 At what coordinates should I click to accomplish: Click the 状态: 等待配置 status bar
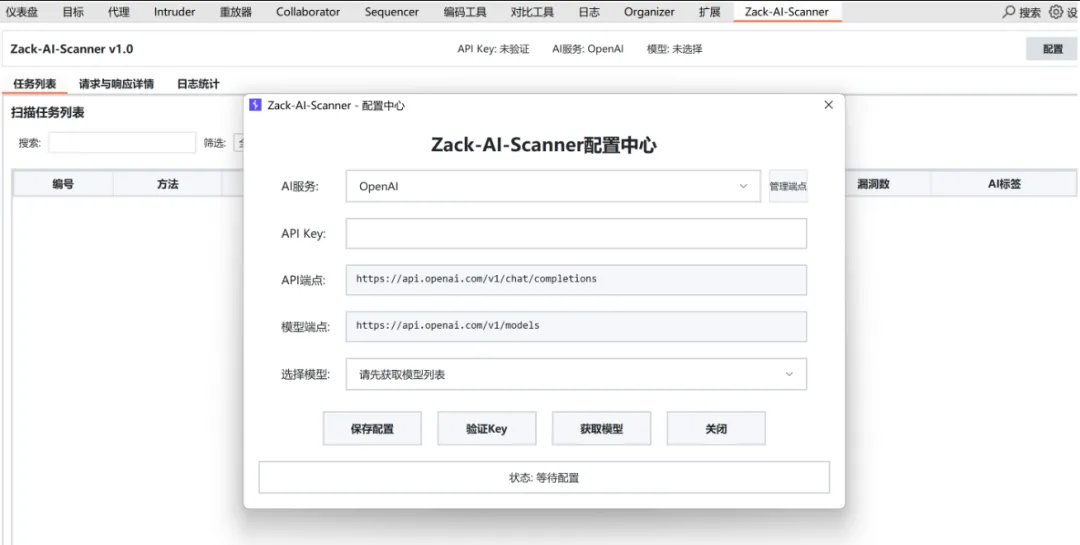[544, 477]
